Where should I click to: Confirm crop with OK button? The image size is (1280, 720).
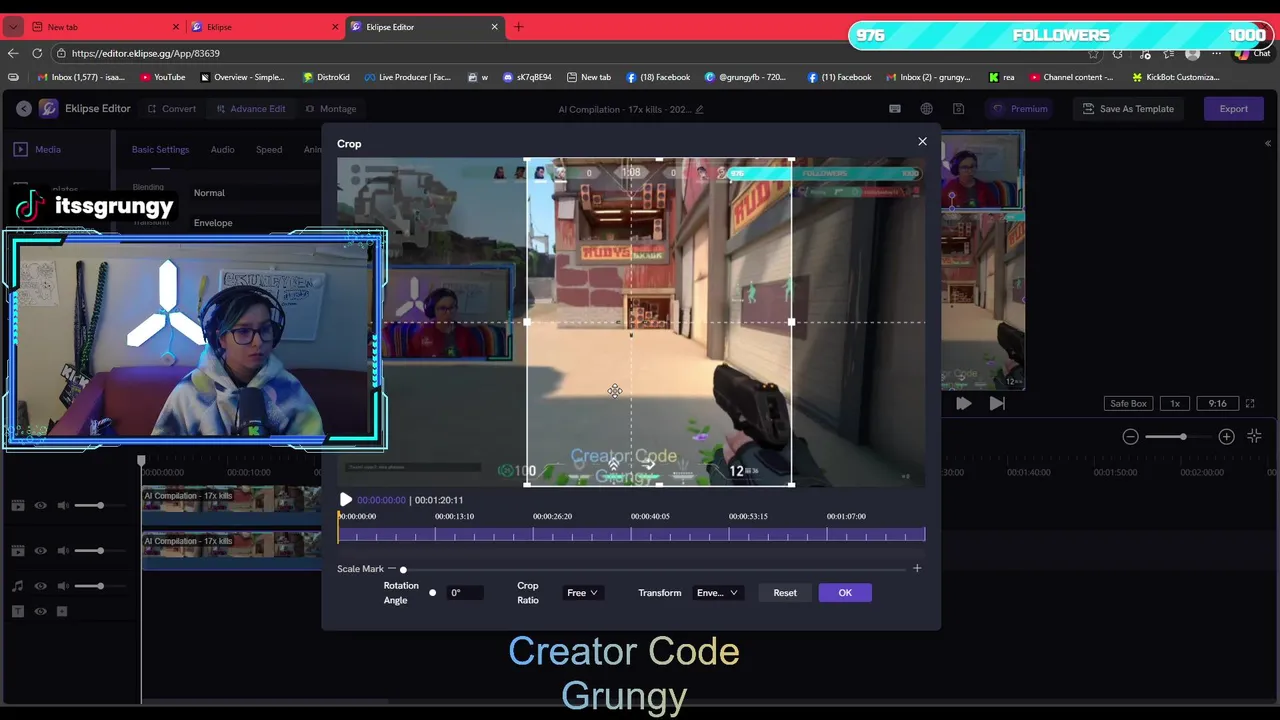pyautogui.click(x=845, y=593)
